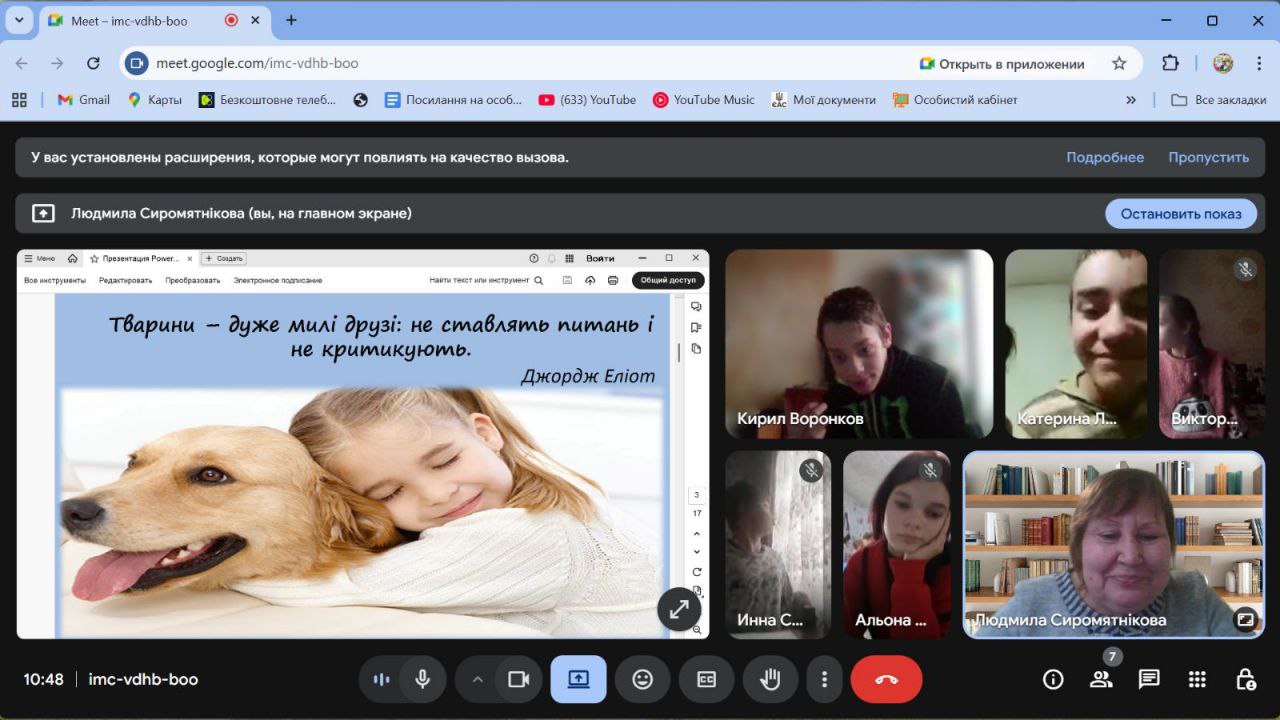The image size is (1280, 720).
Task: Click the Подробнее link
Action: point(1104,157)
